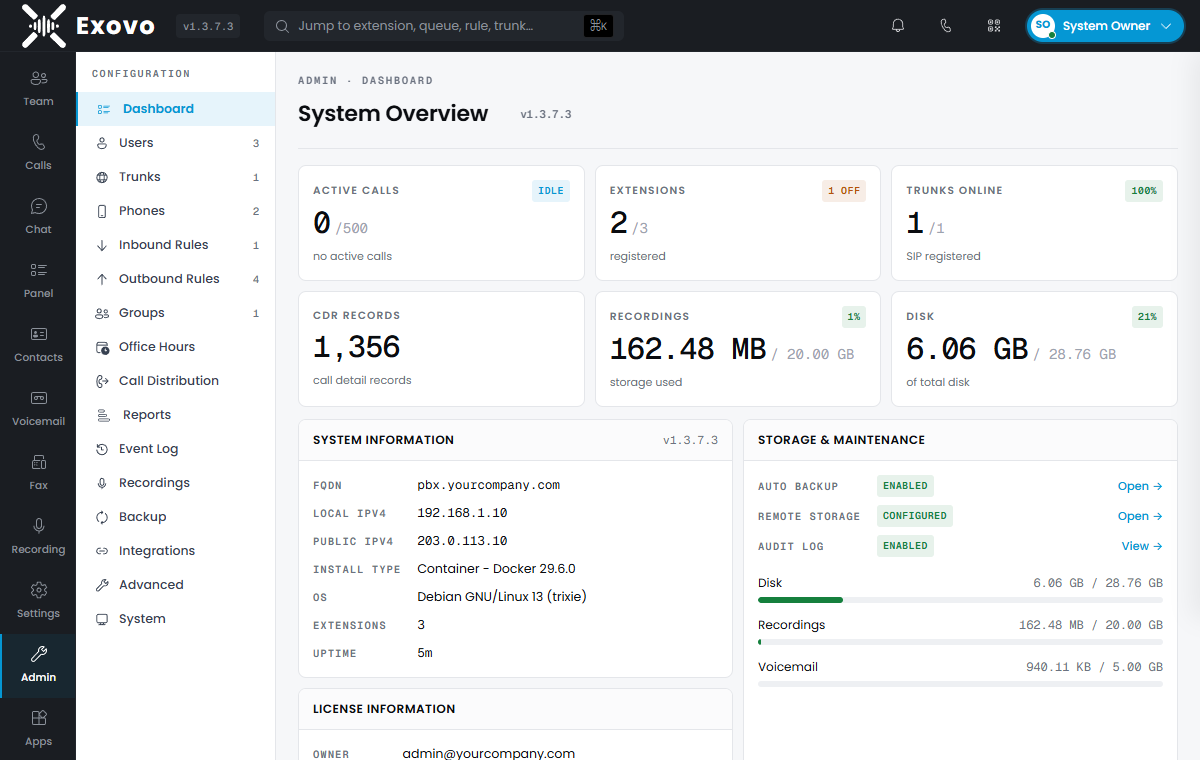This screenshot has height=760, width=1200.
Task: Click the Exovo logo icon
Action: [43, 26]
